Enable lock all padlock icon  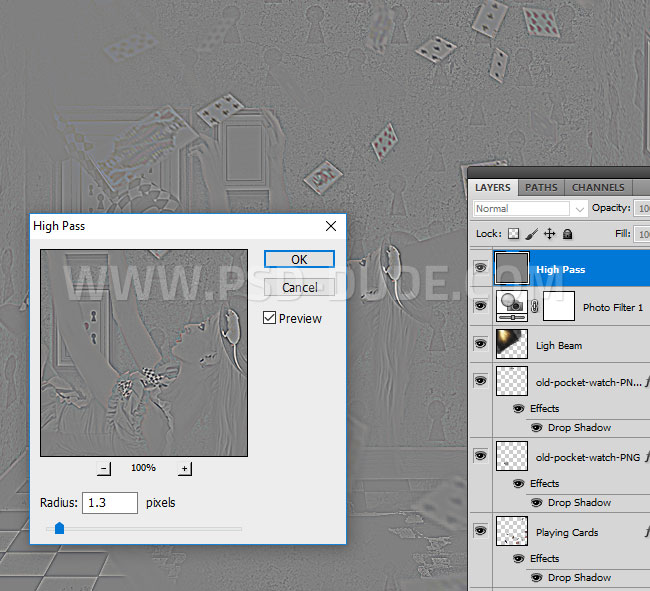tap(568, 234)
